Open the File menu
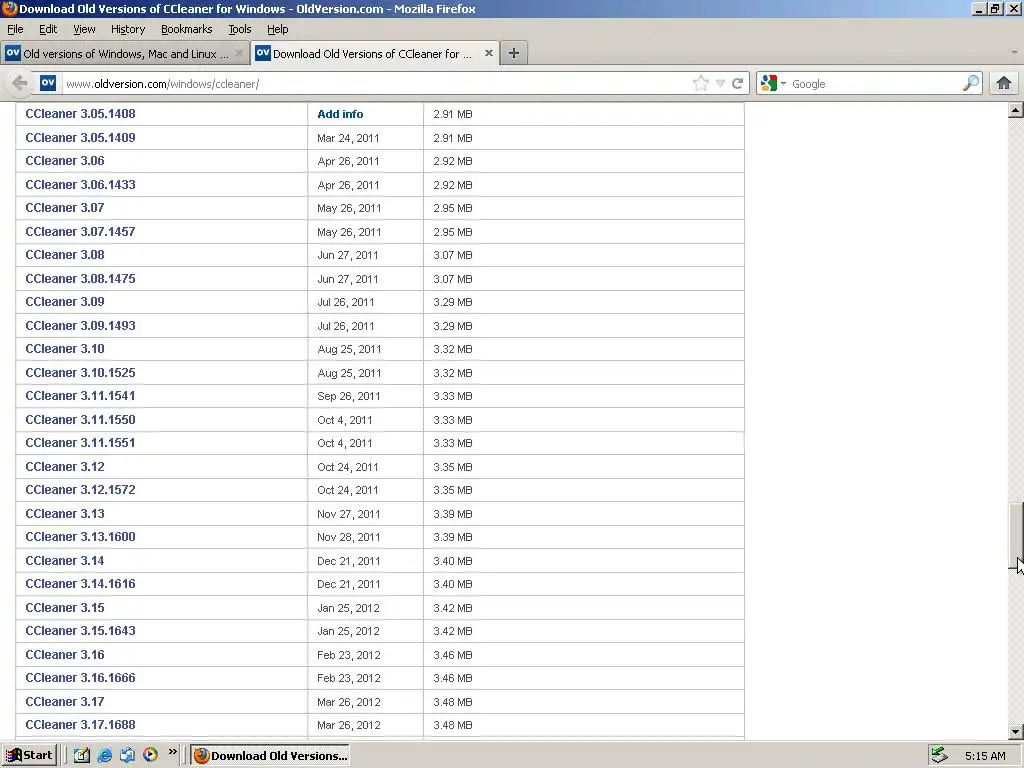This screenshot has width=1024, height=768. tap(15, 29)
